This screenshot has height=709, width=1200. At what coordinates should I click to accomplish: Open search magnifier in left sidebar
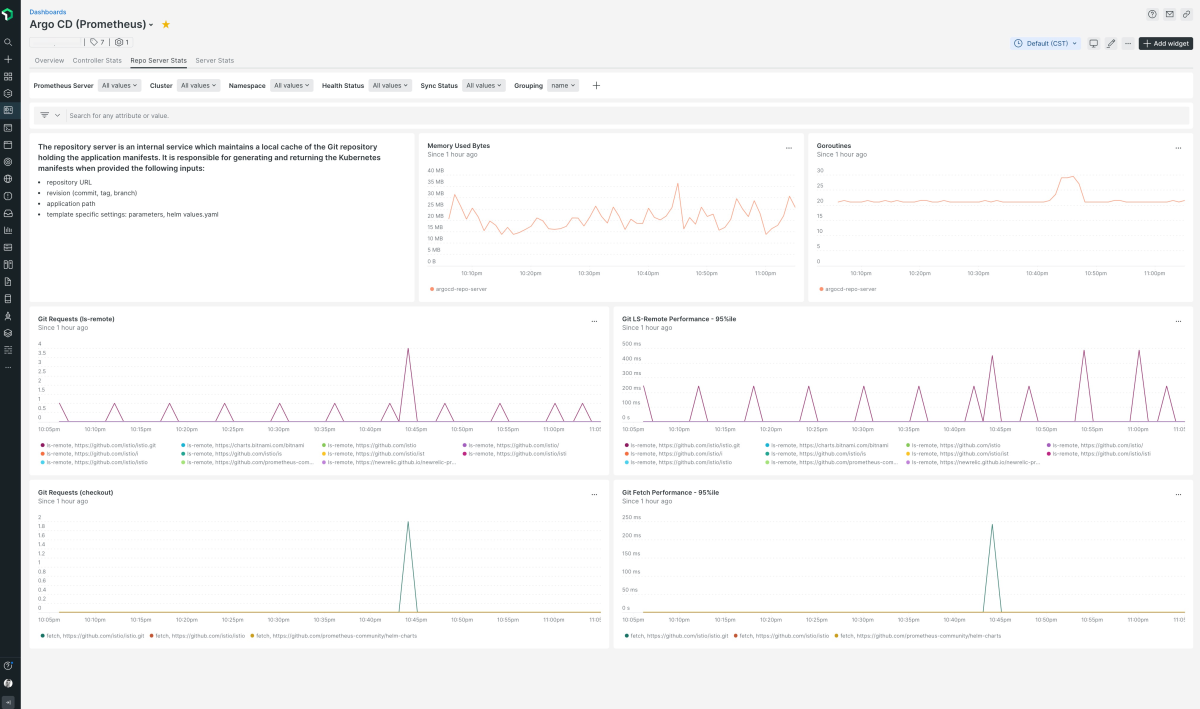coord(8,42)
